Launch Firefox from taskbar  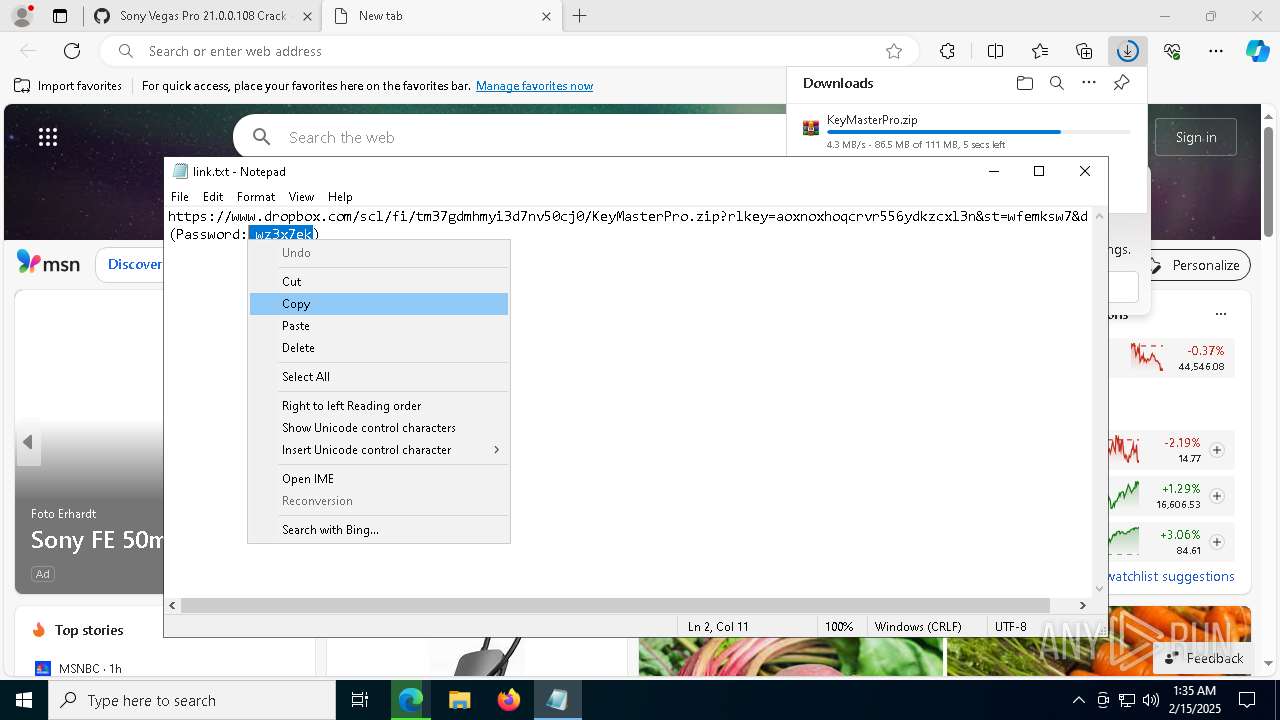point(508,700)
